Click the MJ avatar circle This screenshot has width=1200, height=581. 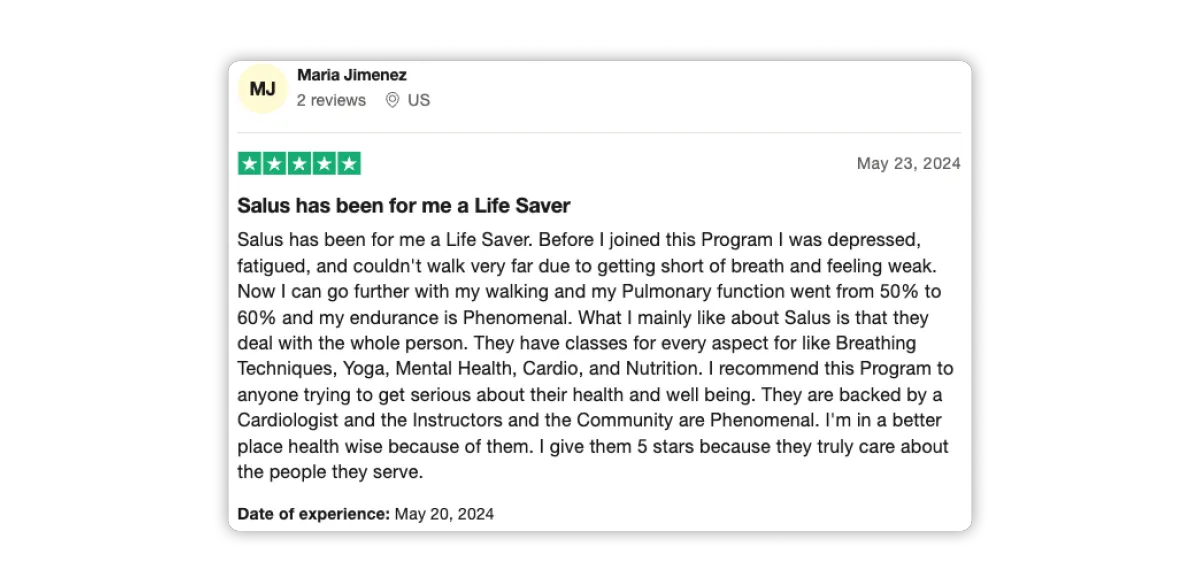(x=263, y=89)
